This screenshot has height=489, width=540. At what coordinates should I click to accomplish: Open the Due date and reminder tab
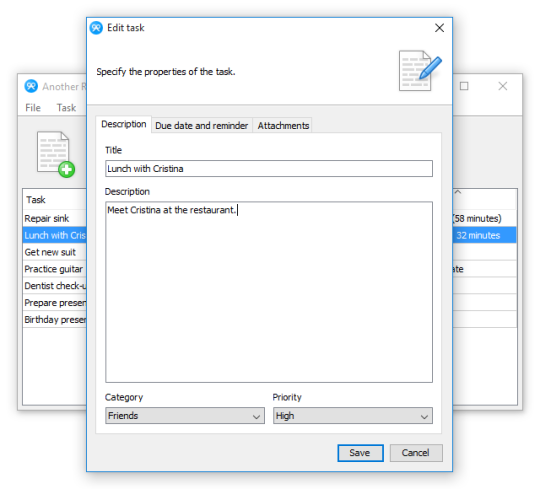(x=202, y=126)
